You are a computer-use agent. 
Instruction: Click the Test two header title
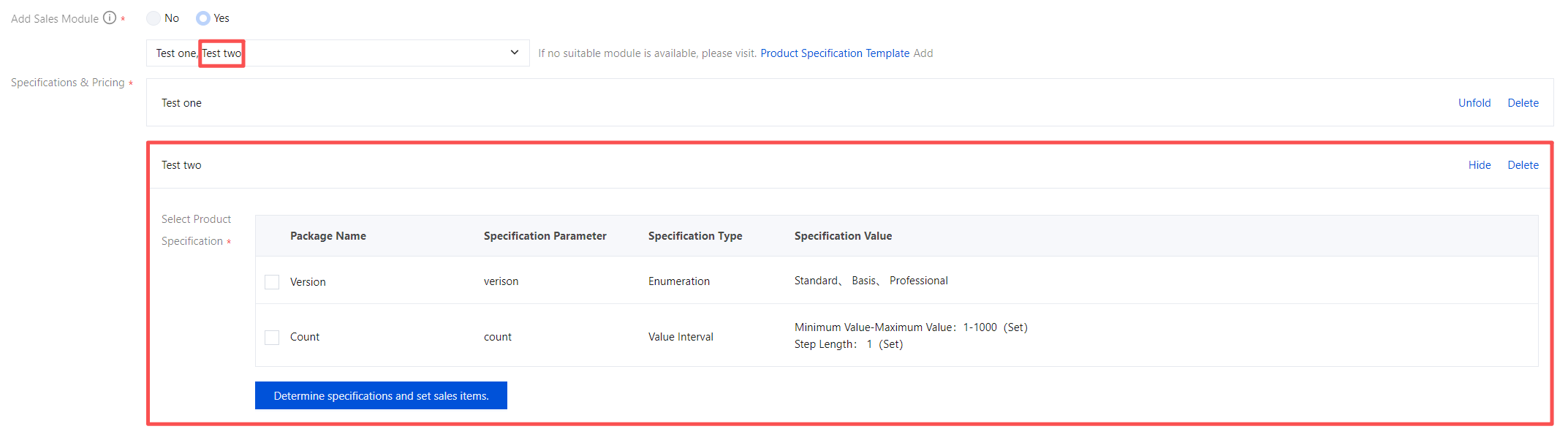pyautogui.click(x=181, y=165)
